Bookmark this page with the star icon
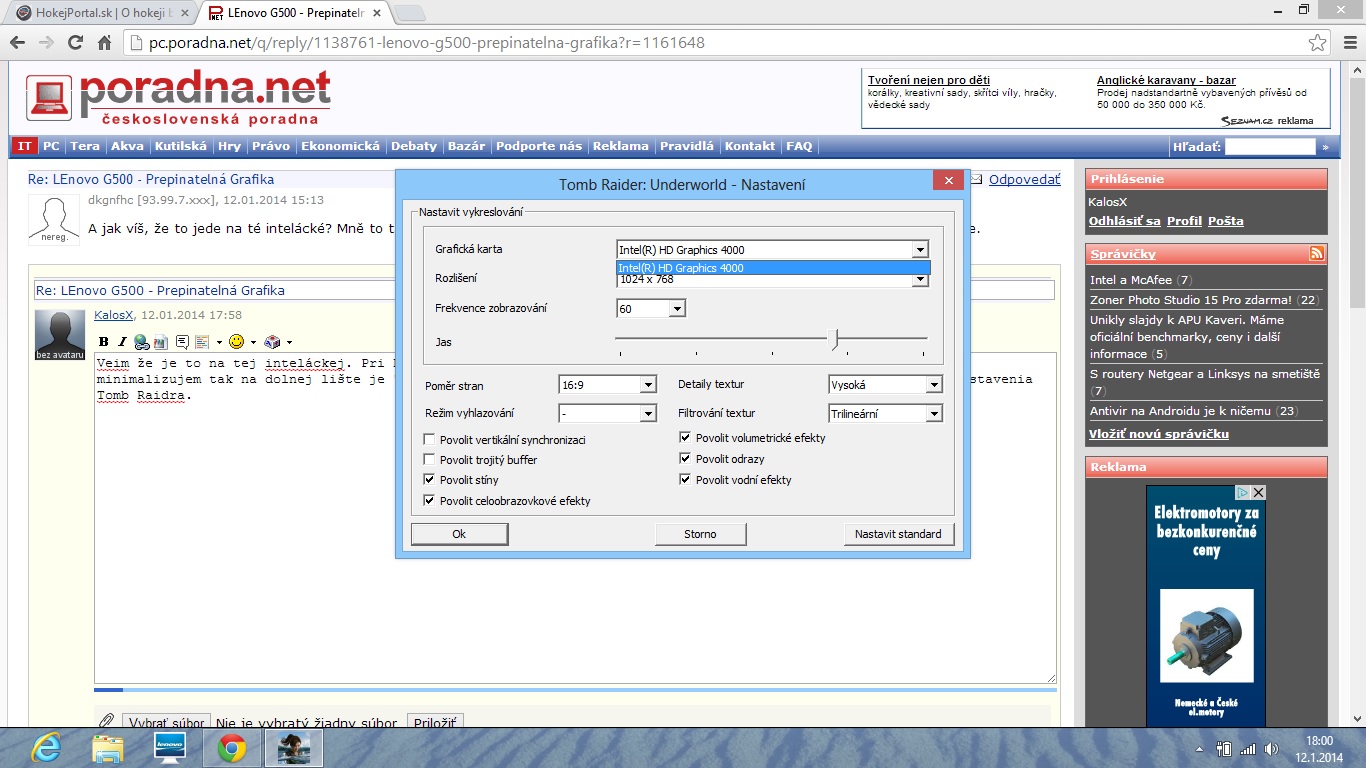This screenshot has height=768, width=1366. tap(1318, 43)
